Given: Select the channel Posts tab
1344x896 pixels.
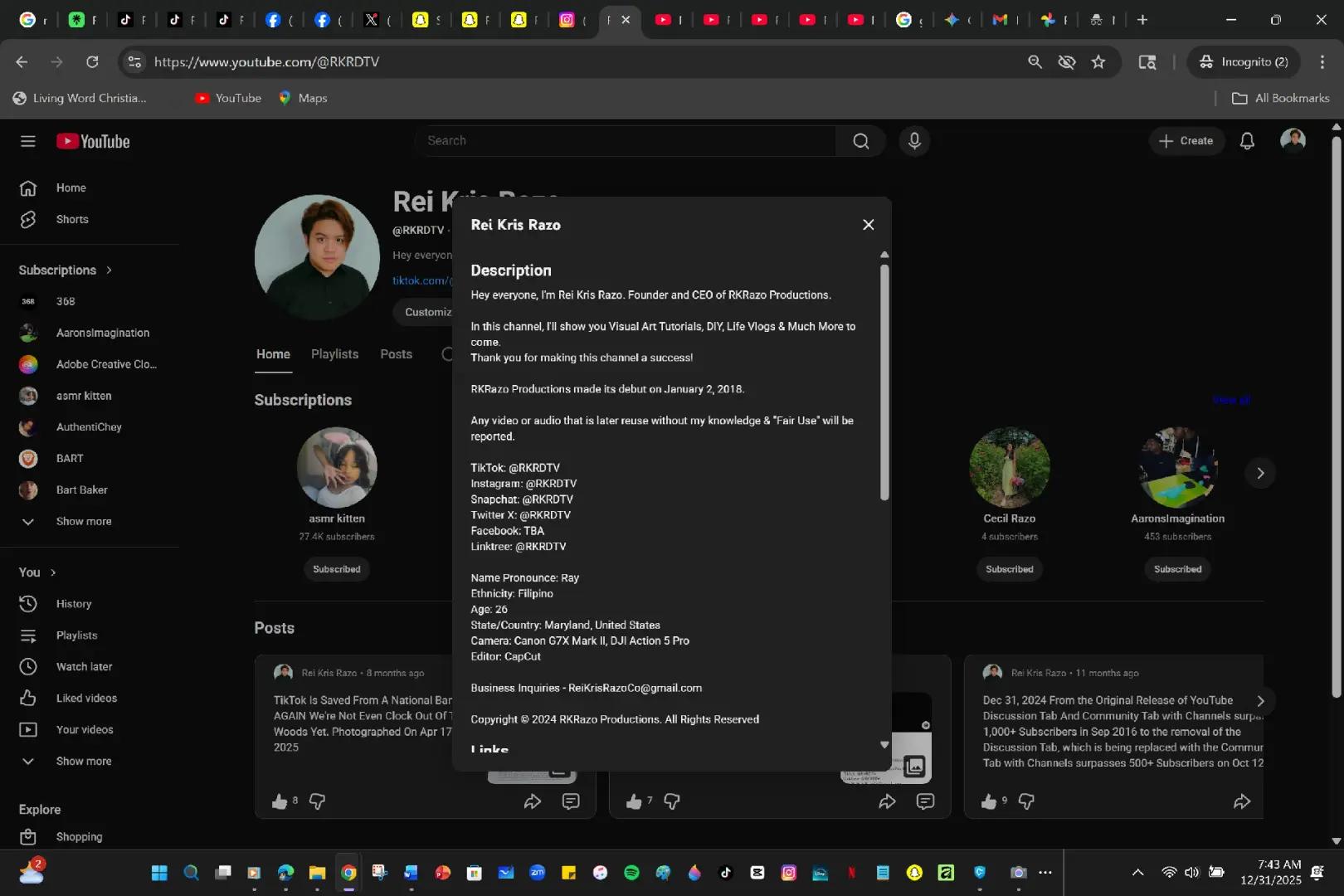Looking at the screenshot, I should 396,354.
